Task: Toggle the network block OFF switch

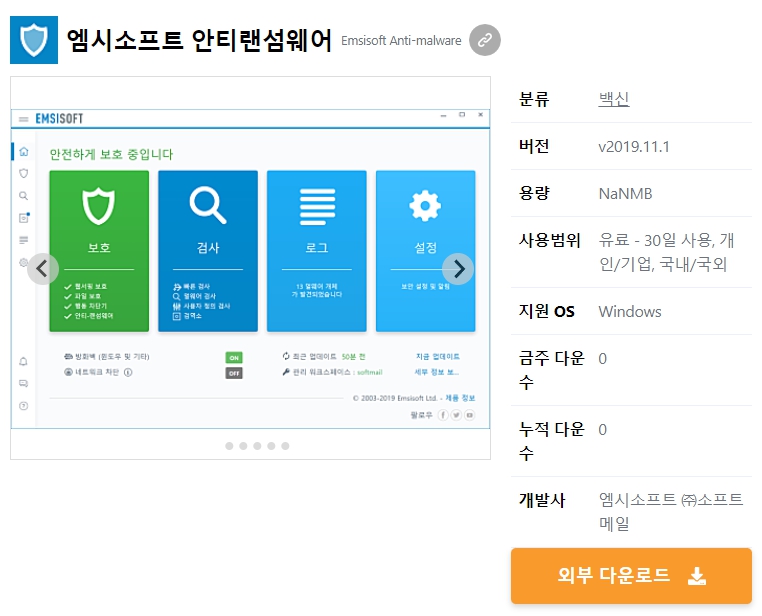Action: (x=234, y=373)
